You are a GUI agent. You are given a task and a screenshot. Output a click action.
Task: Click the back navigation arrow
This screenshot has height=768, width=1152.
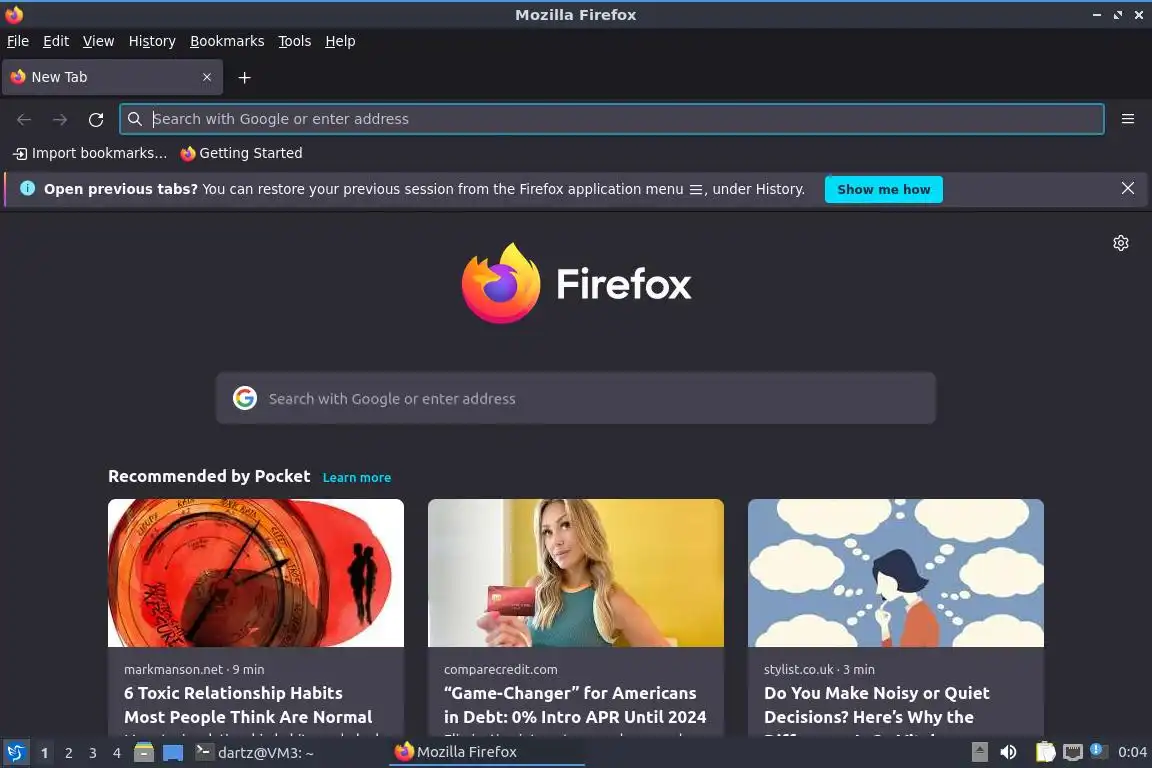(24, 119)
